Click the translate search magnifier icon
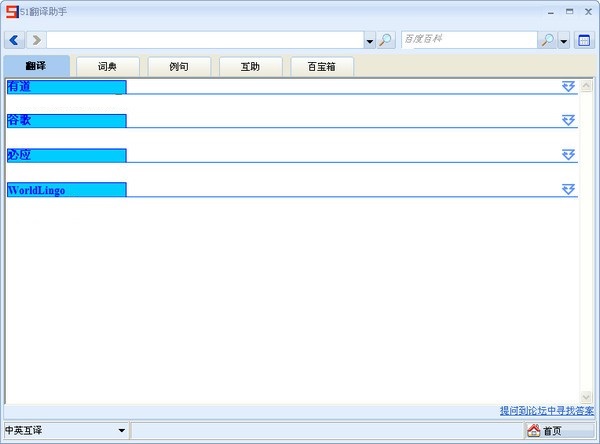This screenshot has width=600, height=444. click(386, 40)
